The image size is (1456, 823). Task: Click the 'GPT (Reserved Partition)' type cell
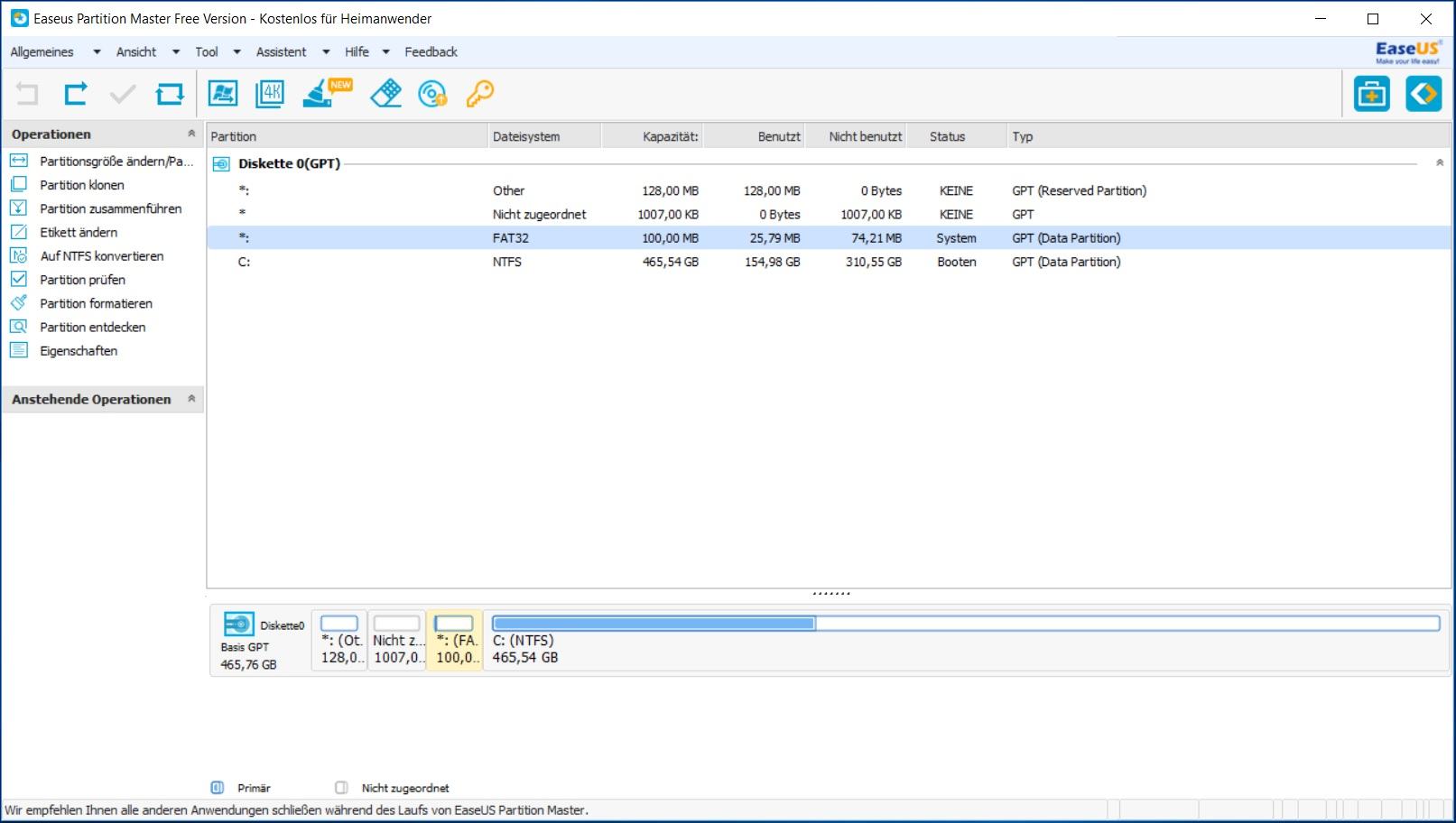(1079, 190)
